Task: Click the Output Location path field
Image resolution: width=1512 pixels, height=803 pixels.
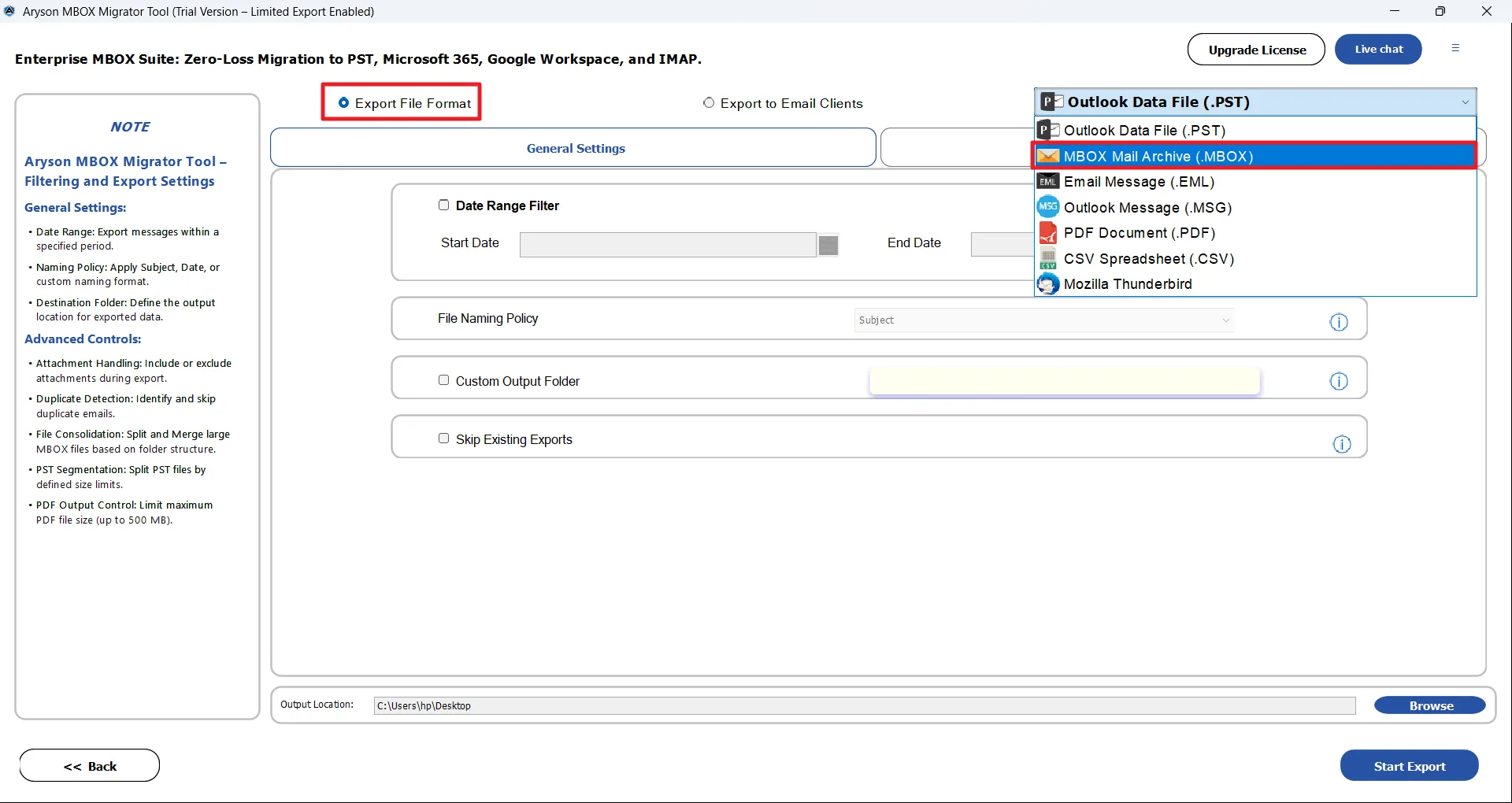Action: 865,705
